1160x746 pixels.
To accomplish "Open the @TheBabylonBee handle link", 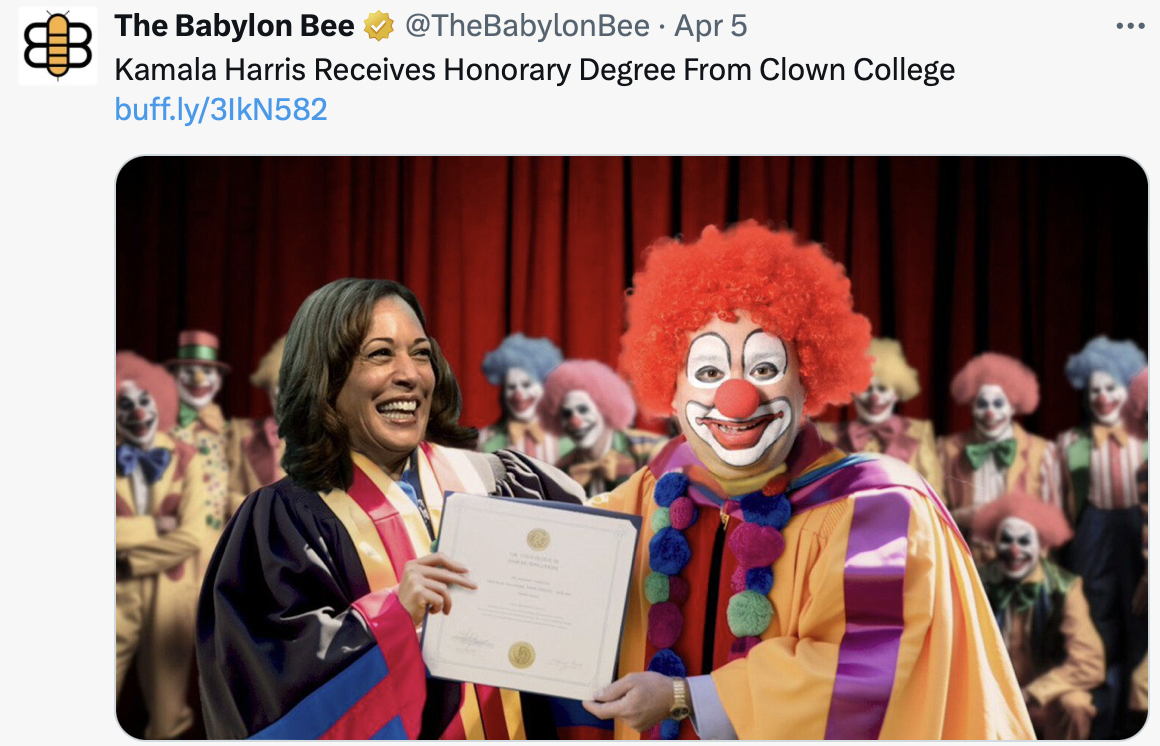I will pyautogui.click(x=526, y=27).
